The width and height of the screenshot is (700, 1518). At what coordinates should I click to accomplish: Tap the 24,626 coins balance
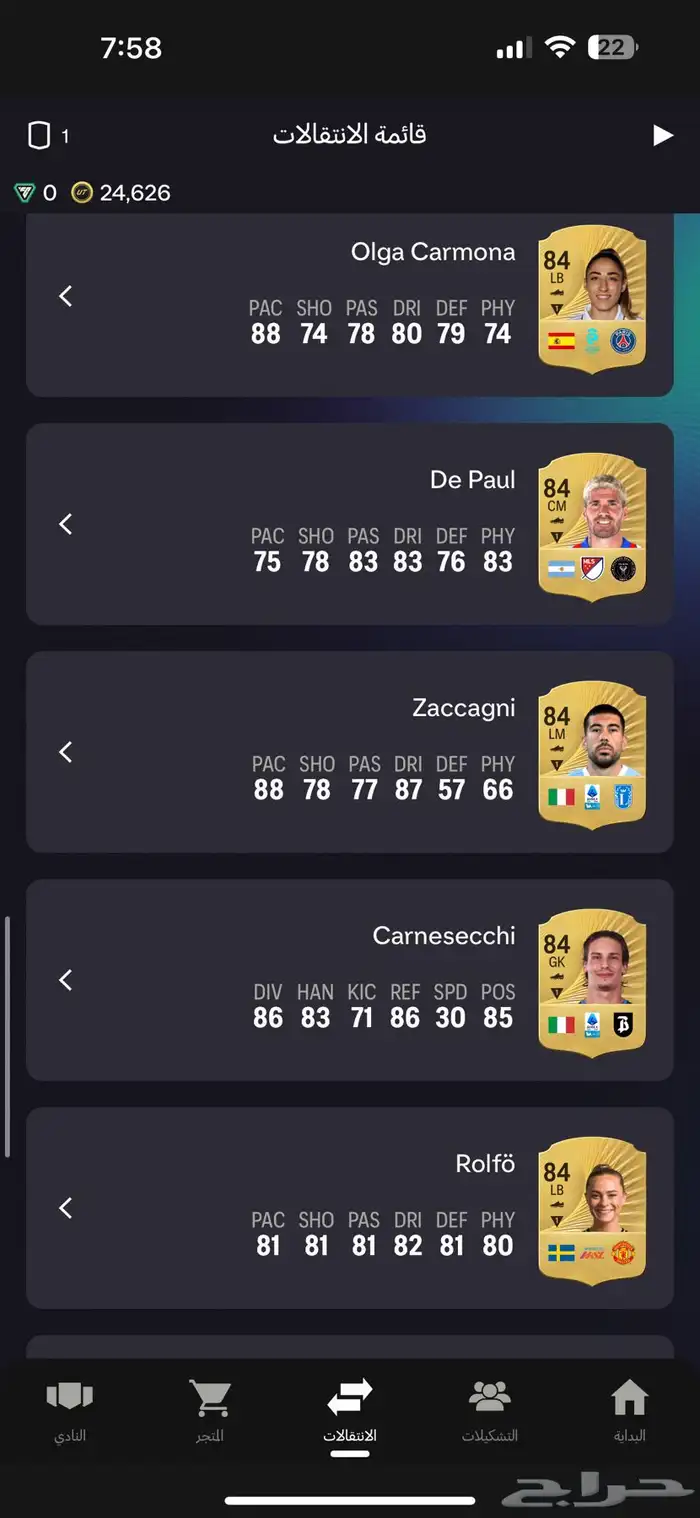click(135, 193)
